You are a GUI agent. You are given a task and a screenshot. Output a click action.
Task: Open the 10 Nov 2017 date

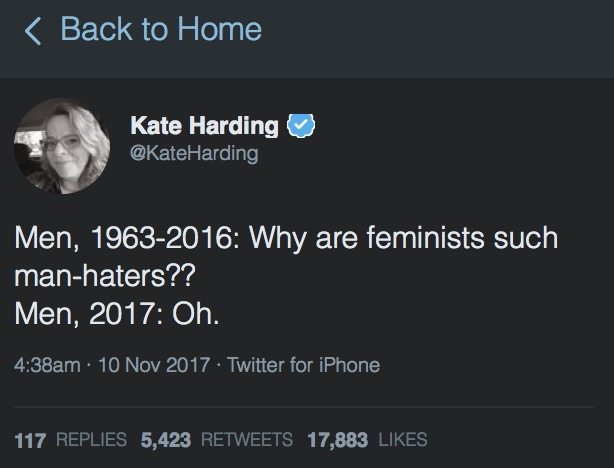point(154,365)
